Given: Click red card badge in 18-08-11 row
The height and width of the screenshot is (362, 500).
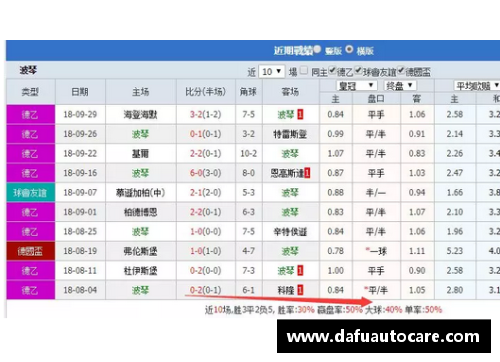Looking at the screenshot, I should (300, 270).
